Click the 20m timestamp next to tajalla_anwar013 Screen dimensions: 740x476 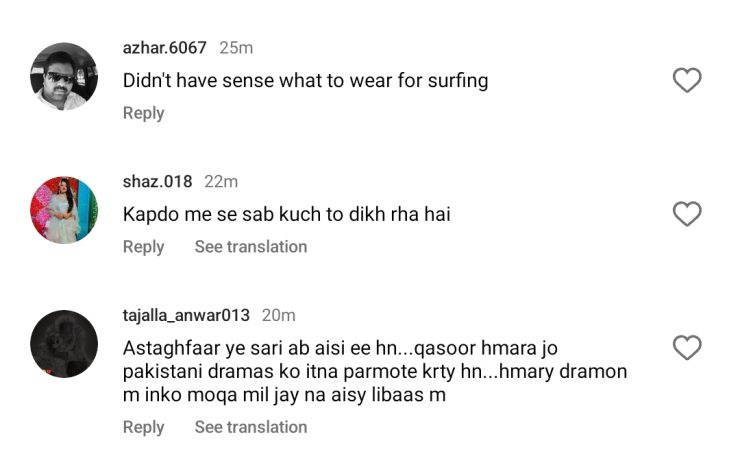click(278, 315)
